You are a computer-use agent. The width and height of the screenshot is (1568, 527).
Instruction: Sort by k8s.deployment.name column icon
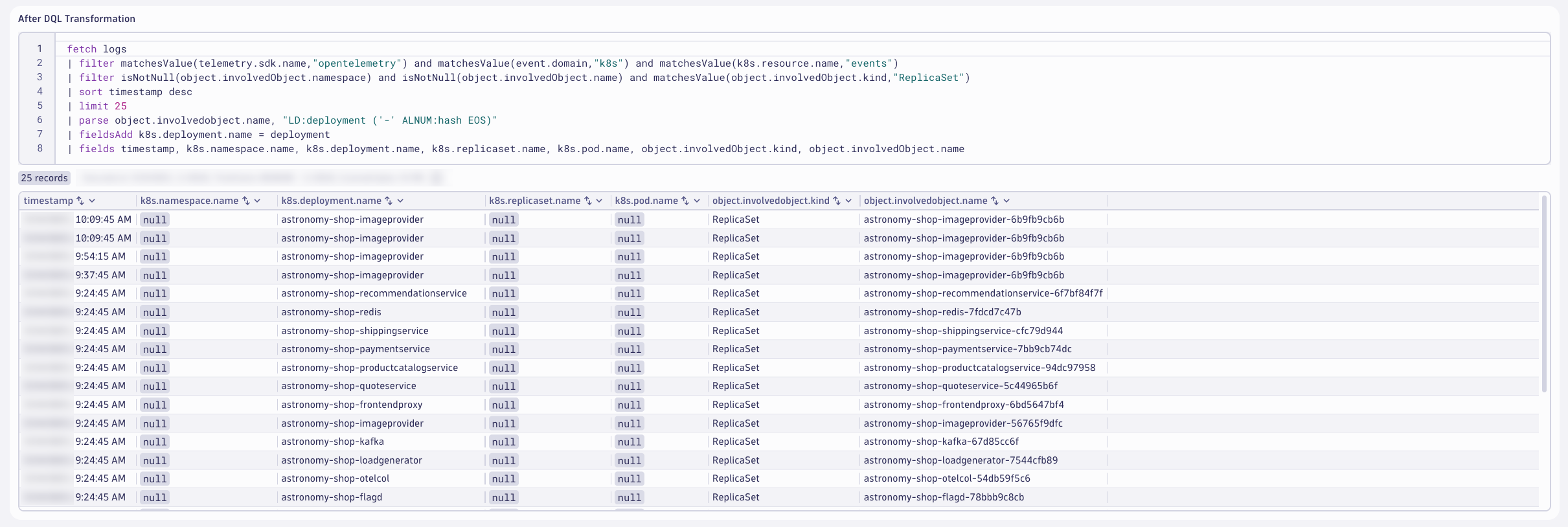tap(389, 201)
